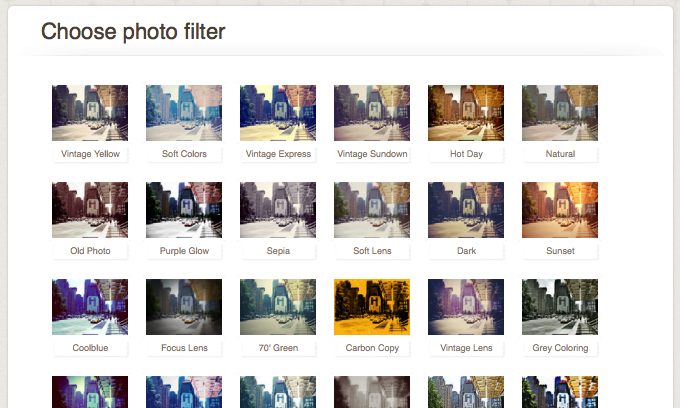Click the Soft Lens label
This screenshot has height=408, width=680.
tap(372, 251)
